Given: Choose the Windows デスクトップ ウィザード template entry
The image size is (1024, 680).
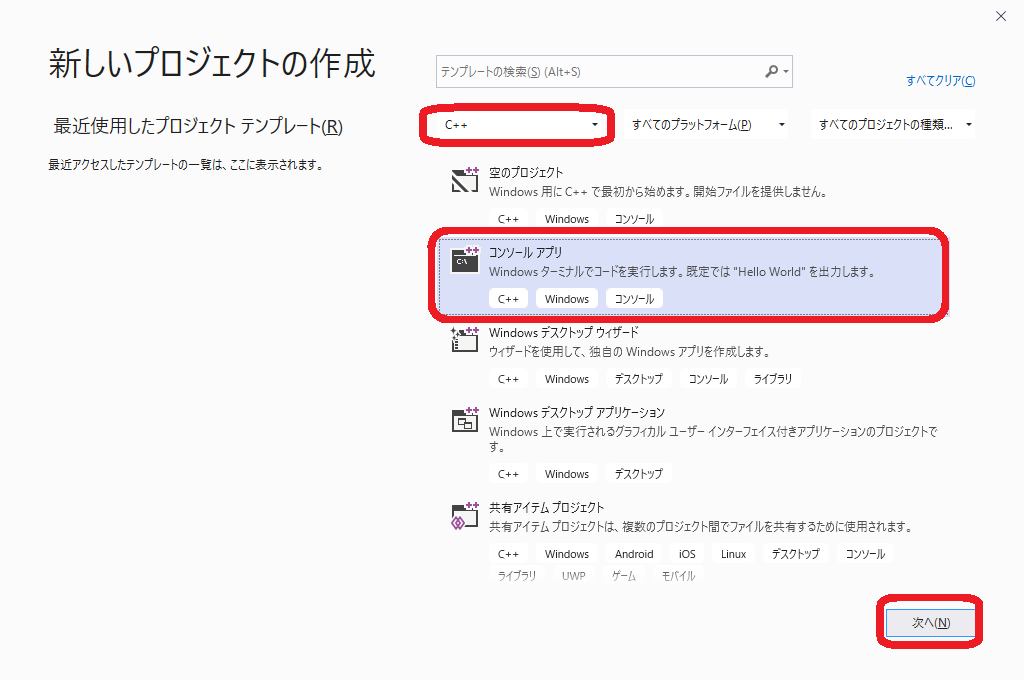Looking at the screenshot, I should 563,332.
